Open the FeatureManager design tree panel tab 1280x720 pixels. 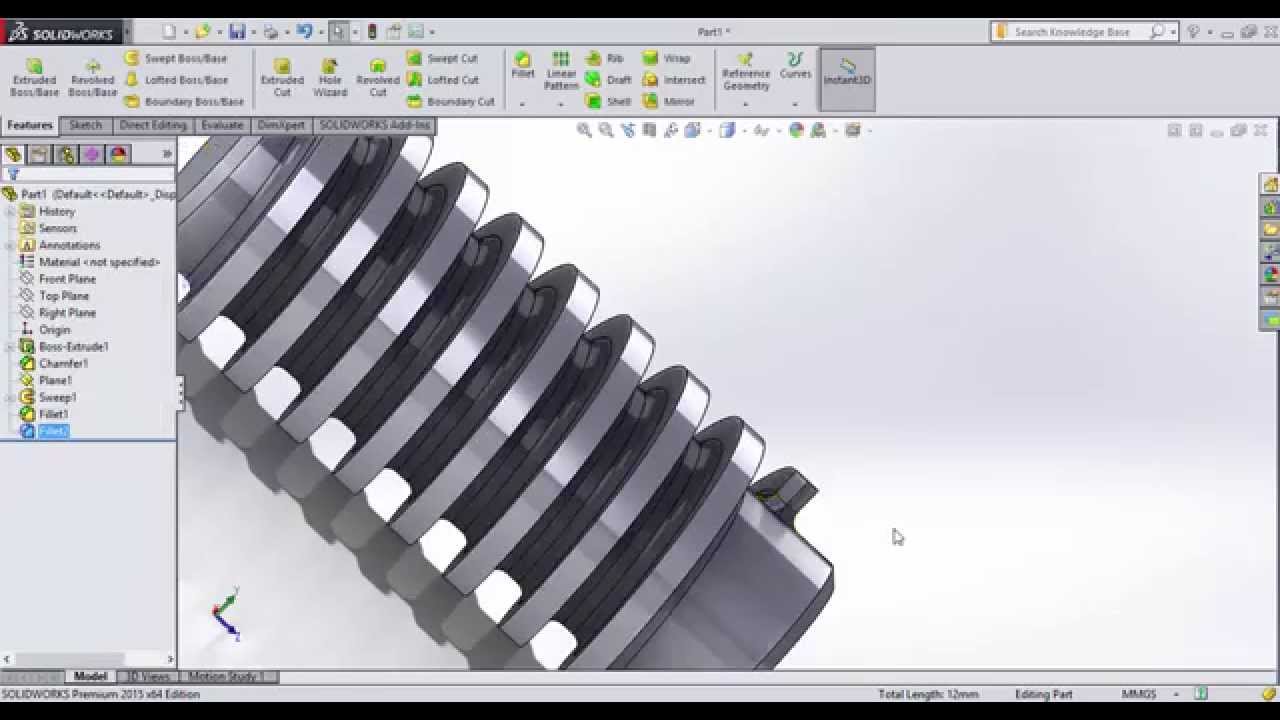pos(13,154)
